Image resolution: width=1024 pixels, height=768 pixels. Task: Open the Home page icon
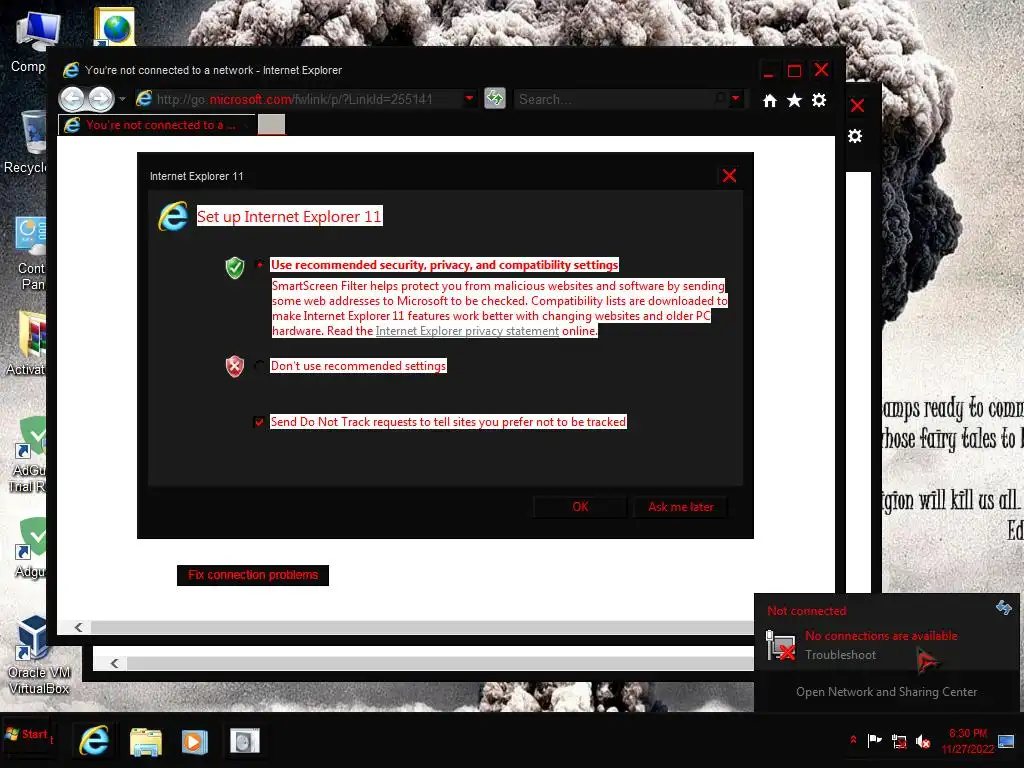[770, 101]
